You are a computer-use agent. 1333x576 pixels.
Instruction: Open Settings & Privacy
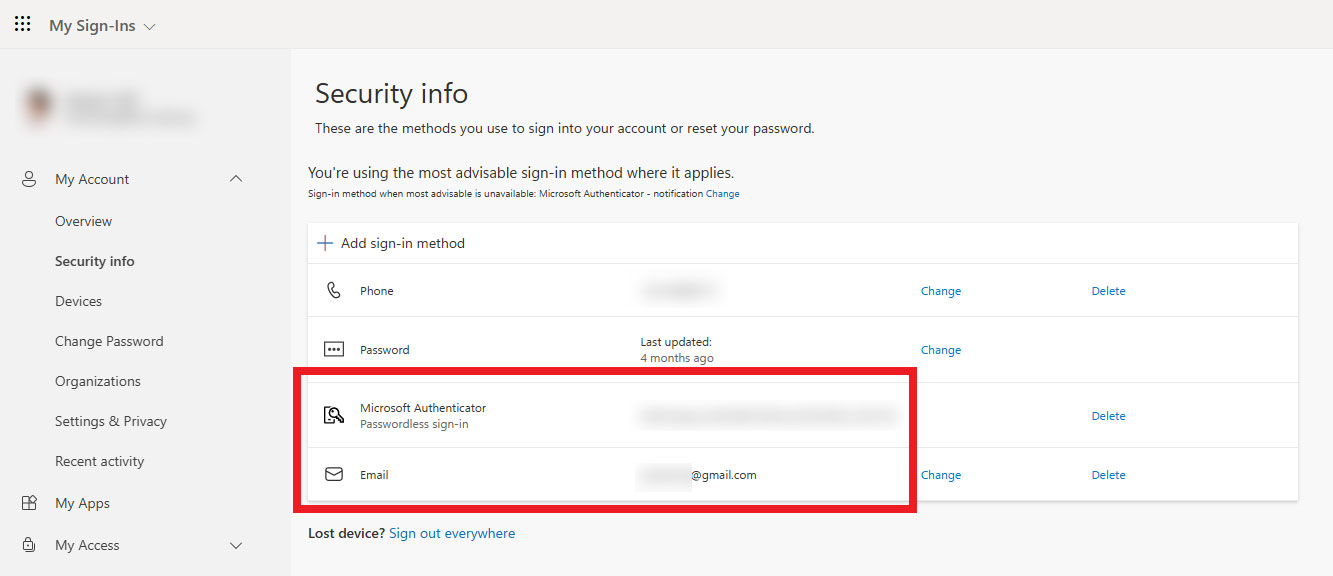(x=110, y=420)
